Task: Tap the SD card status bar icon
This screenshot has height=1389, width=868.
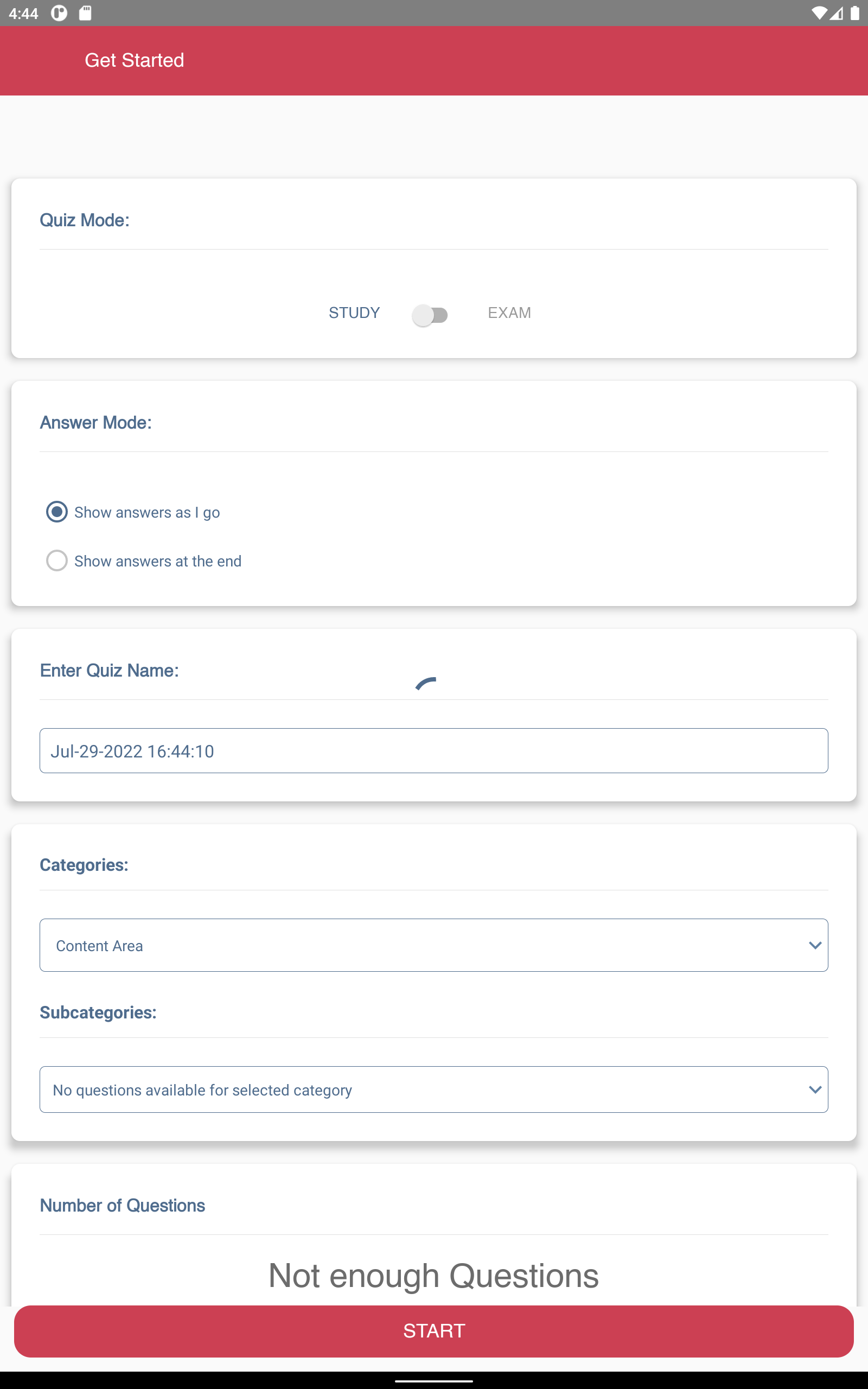Action: [x=85, y=13]
